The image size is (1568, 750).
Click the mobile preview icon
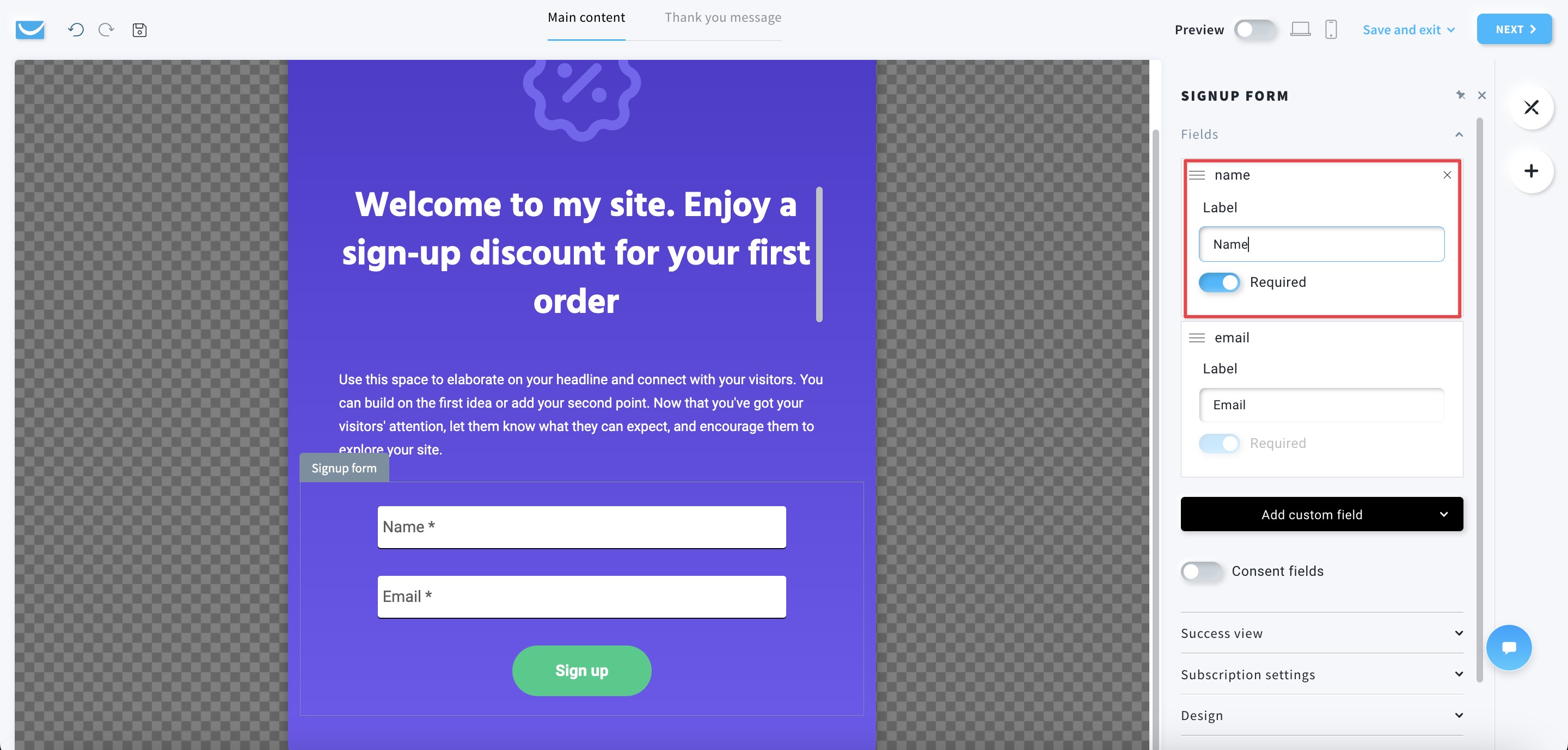click(x=1331, y=29)
